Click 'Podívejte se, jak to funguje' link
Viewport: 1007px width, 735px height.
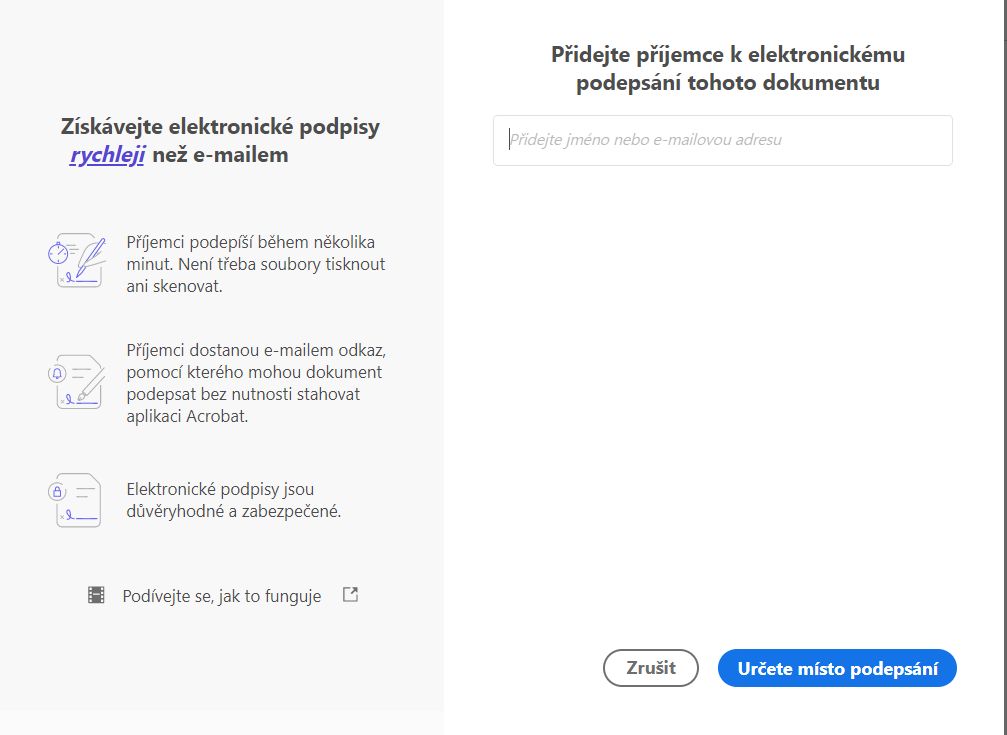pos(220,595)
